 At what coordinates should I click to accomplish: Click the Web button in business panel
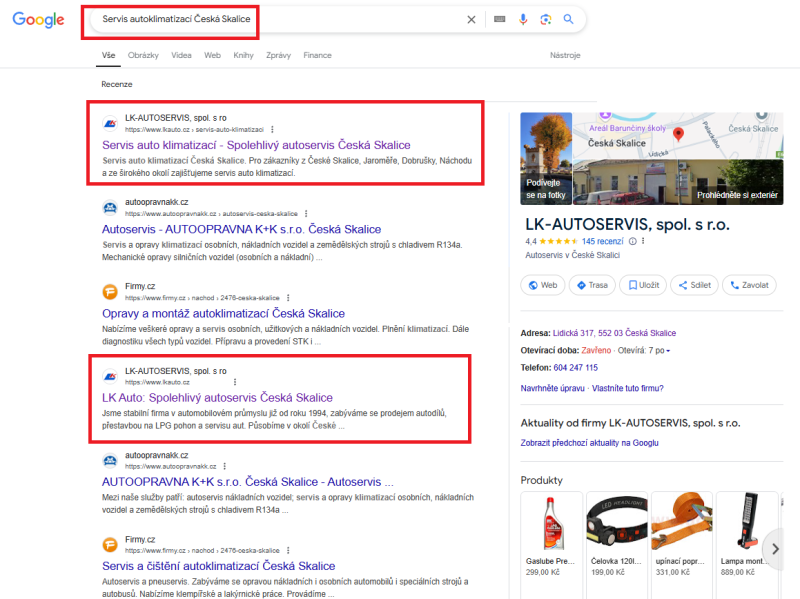[x=543, y=285]
